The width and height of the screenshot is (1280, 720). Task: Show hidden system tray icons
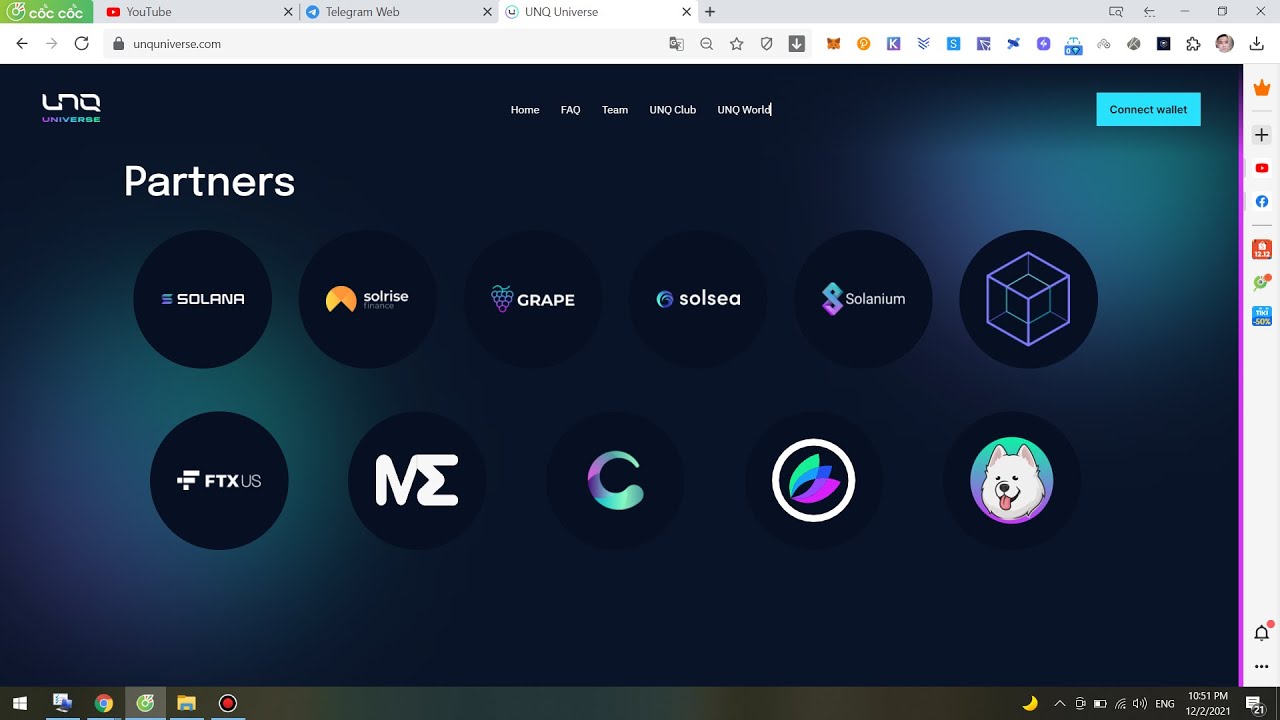click(1060, 704)
